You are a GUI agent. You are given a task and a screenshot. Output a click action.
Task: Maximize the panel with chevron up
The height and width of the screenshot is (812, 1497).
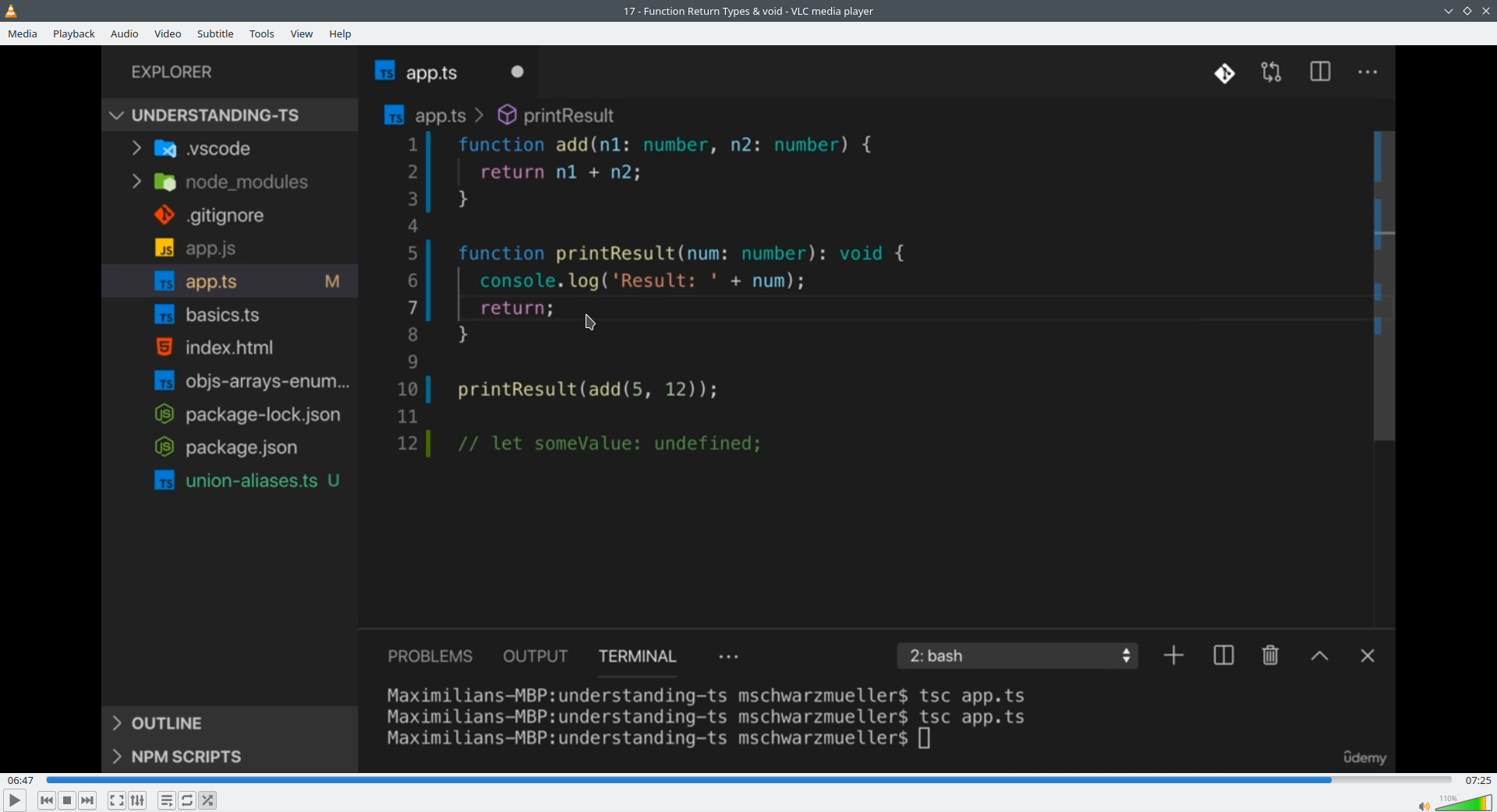click(x=1319, y=656)
